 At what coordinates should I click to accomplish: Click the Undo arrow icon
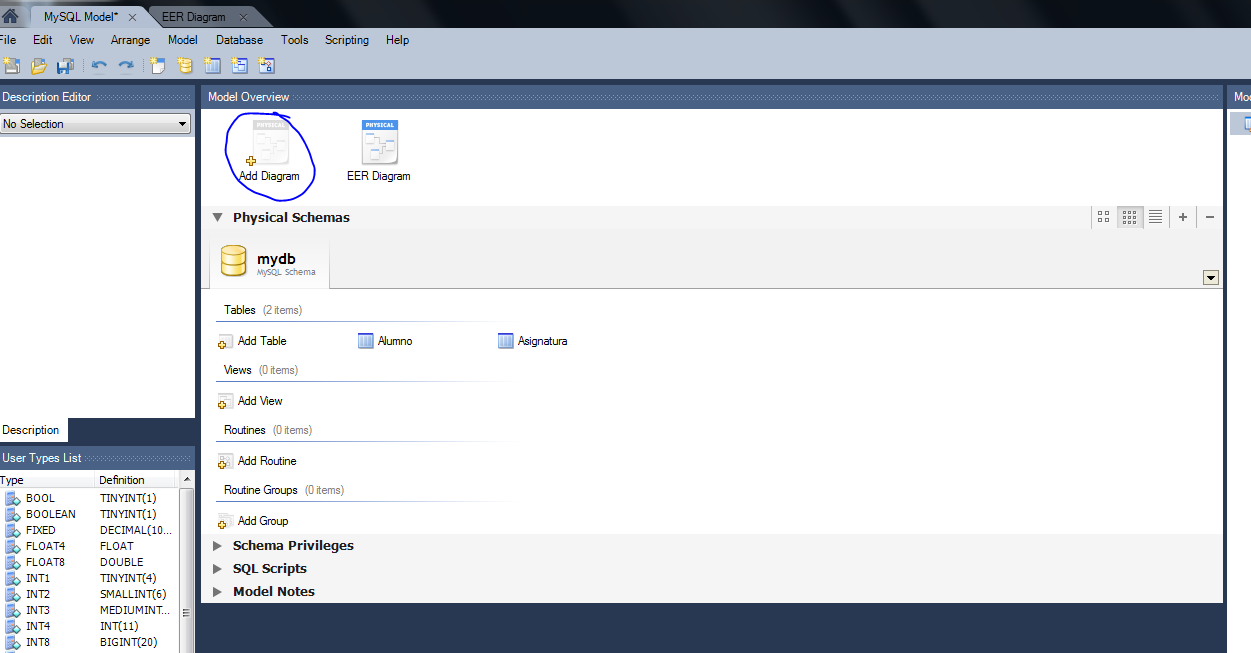(99, 65)
